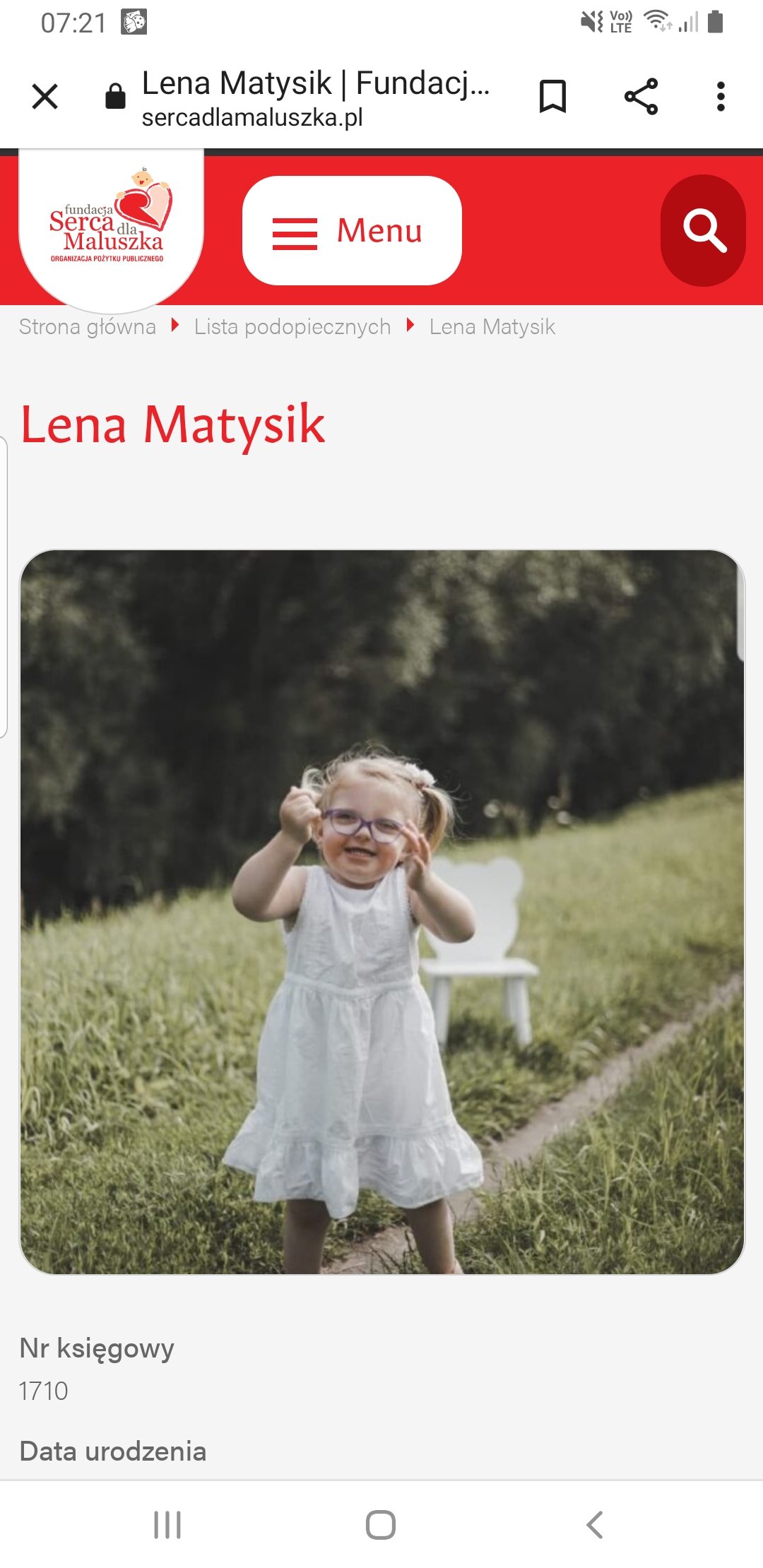Select the Lena Matysik breadcrumb
This screenshot has width=763, height=1568.
492,327
